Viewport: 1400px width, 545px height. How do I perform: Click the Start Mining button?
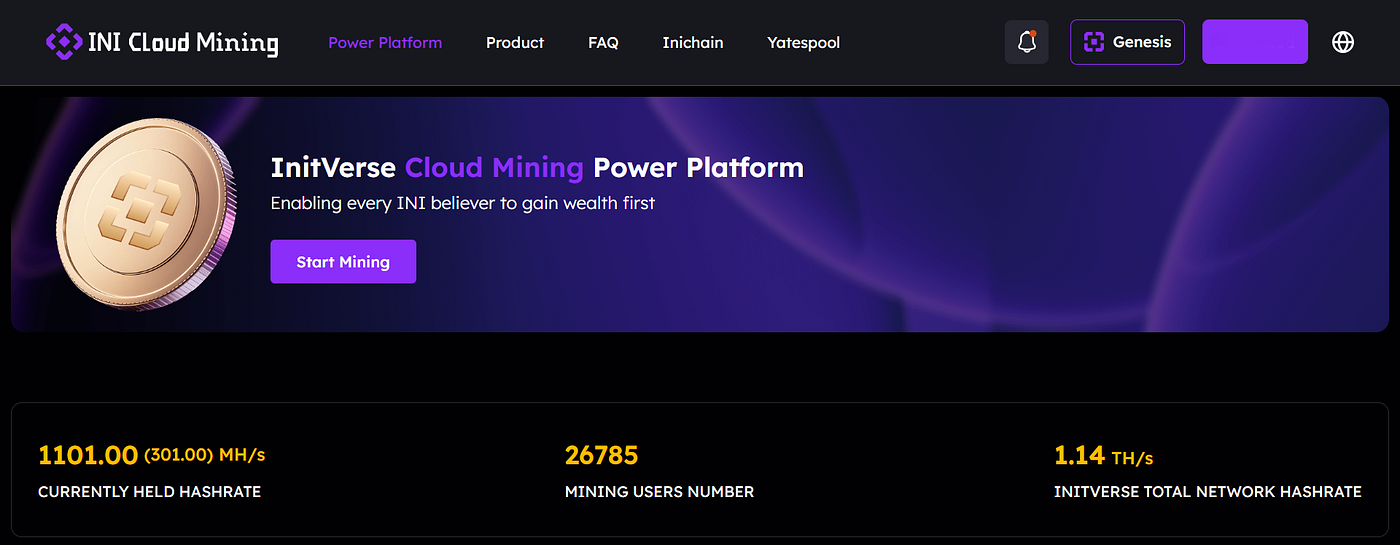(x=343, y=262)
